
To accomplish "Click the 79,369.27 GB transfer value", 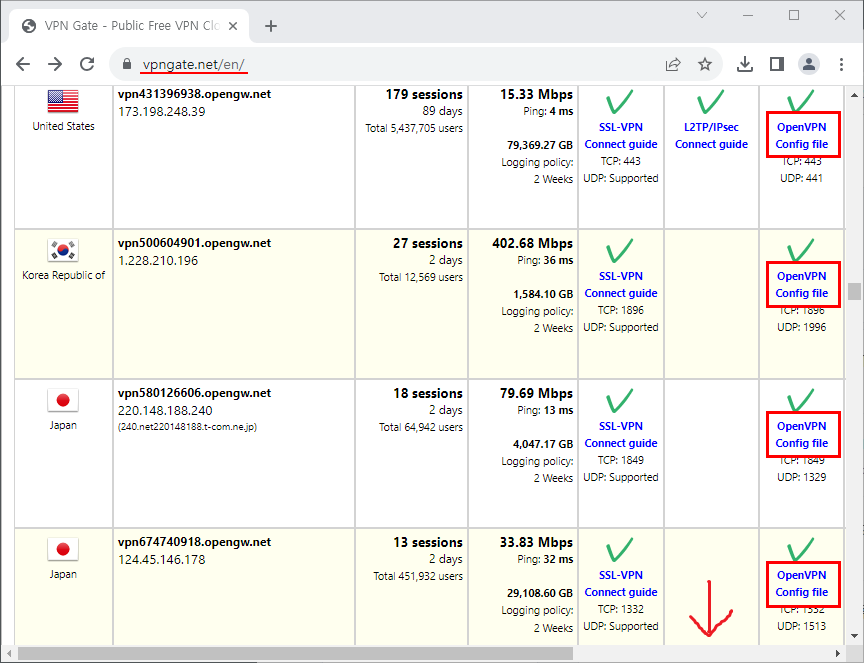I will coord(540,145).
